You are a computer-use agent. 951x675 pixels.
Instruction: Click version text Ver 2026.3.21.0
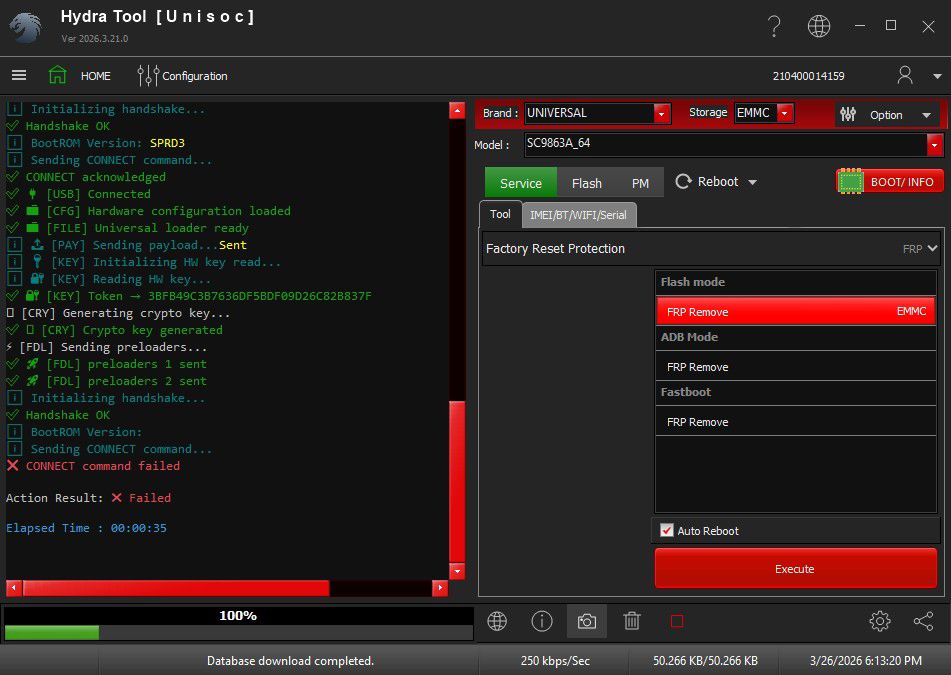click(95, 38)
